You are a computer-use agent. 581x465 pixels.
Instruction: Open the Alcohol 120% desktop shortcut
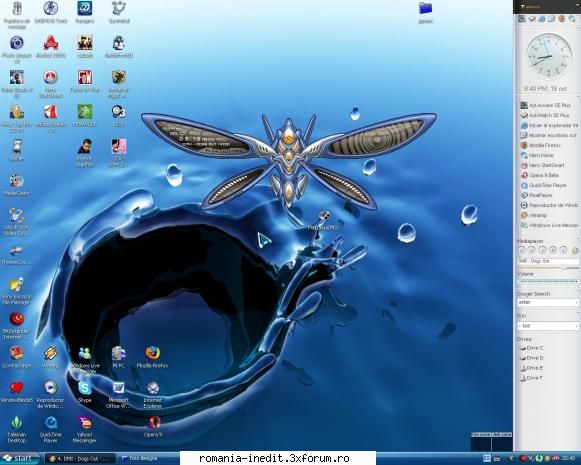pos(51,46)
